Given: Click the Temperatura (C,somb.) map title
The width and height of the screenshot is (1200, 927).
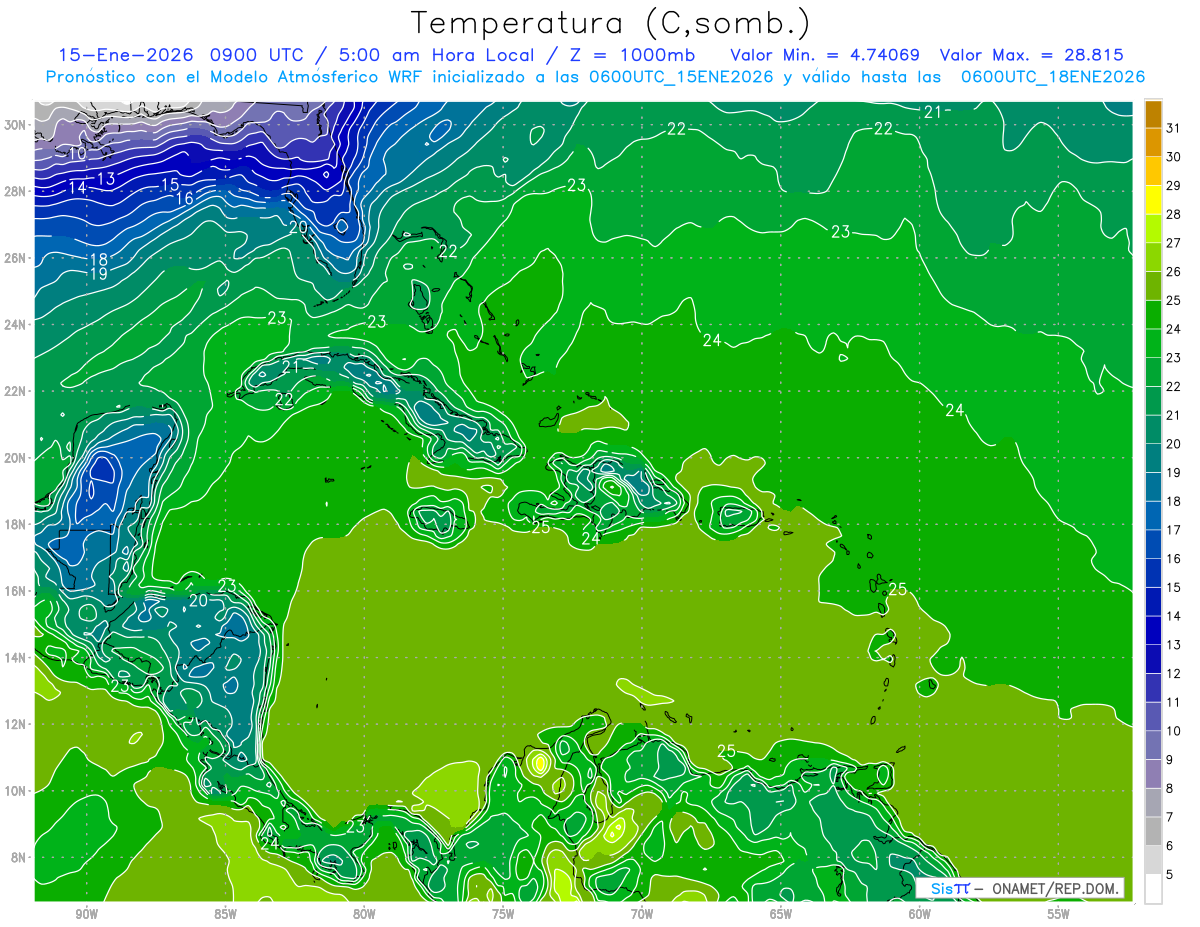Looking at the screenshot, I should point(610,23).
